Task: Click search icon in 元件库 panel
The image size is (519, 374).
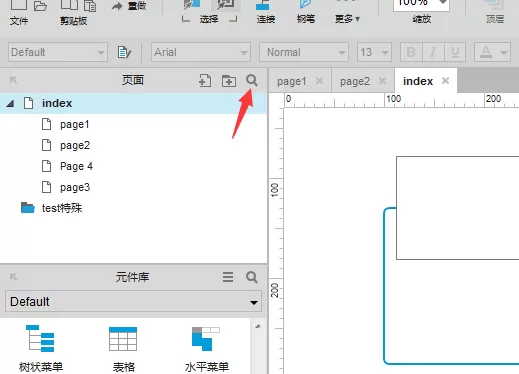Action: 252,277
